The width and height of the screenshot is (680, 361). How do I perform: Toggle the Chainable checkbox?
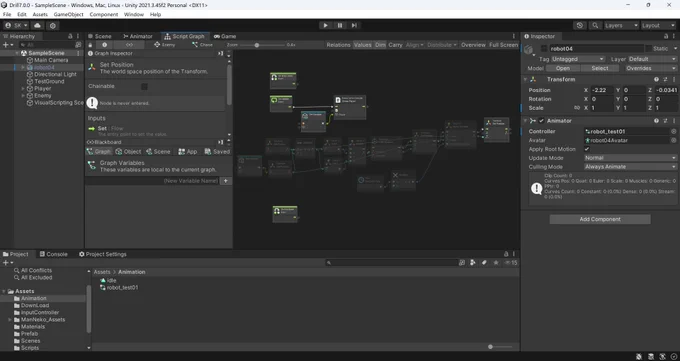coord(144,86)
